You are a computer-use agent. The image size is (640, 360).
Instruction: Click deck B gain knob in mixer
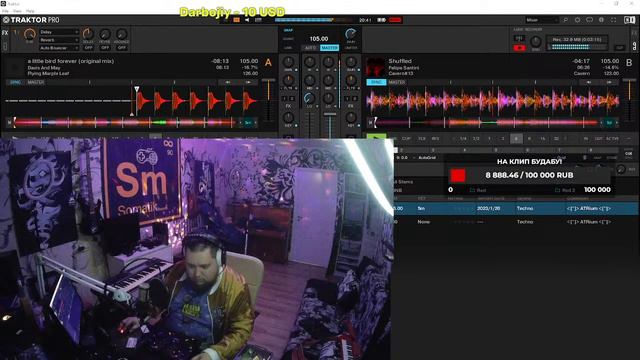click(351, 62)
